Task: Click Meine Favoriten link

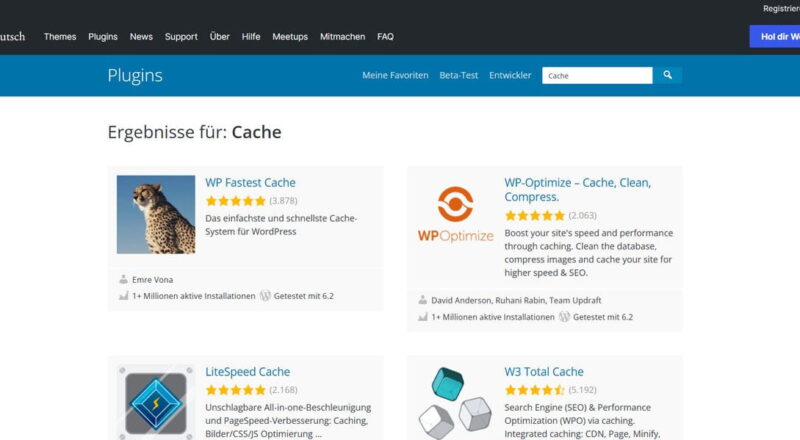Action: click(x=395, y=75)
